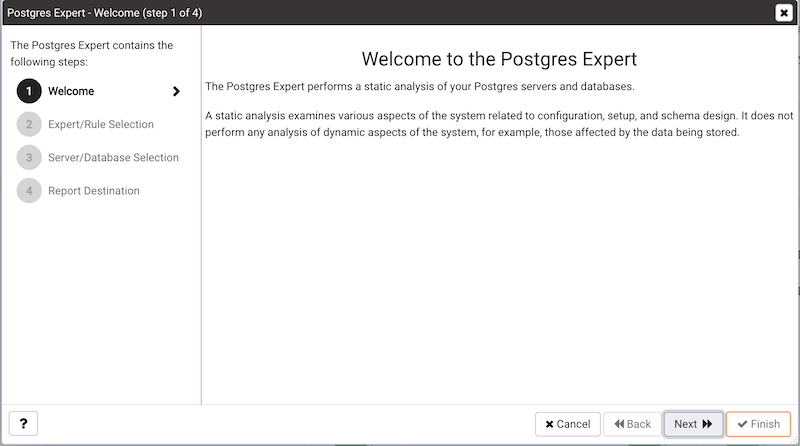
Task: Select the Server/Database Selection step
Action: click(x=99, y=158)
